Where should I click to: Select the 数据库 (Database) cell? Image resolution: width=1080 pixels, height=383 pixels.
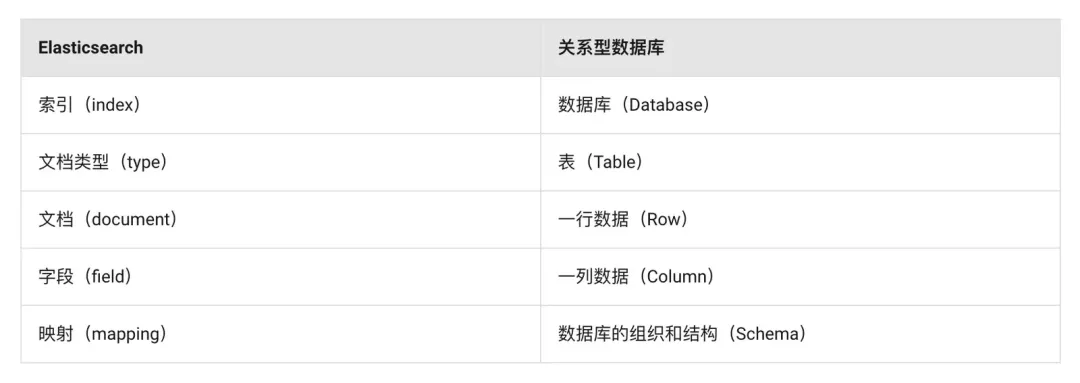coord(800,105)
